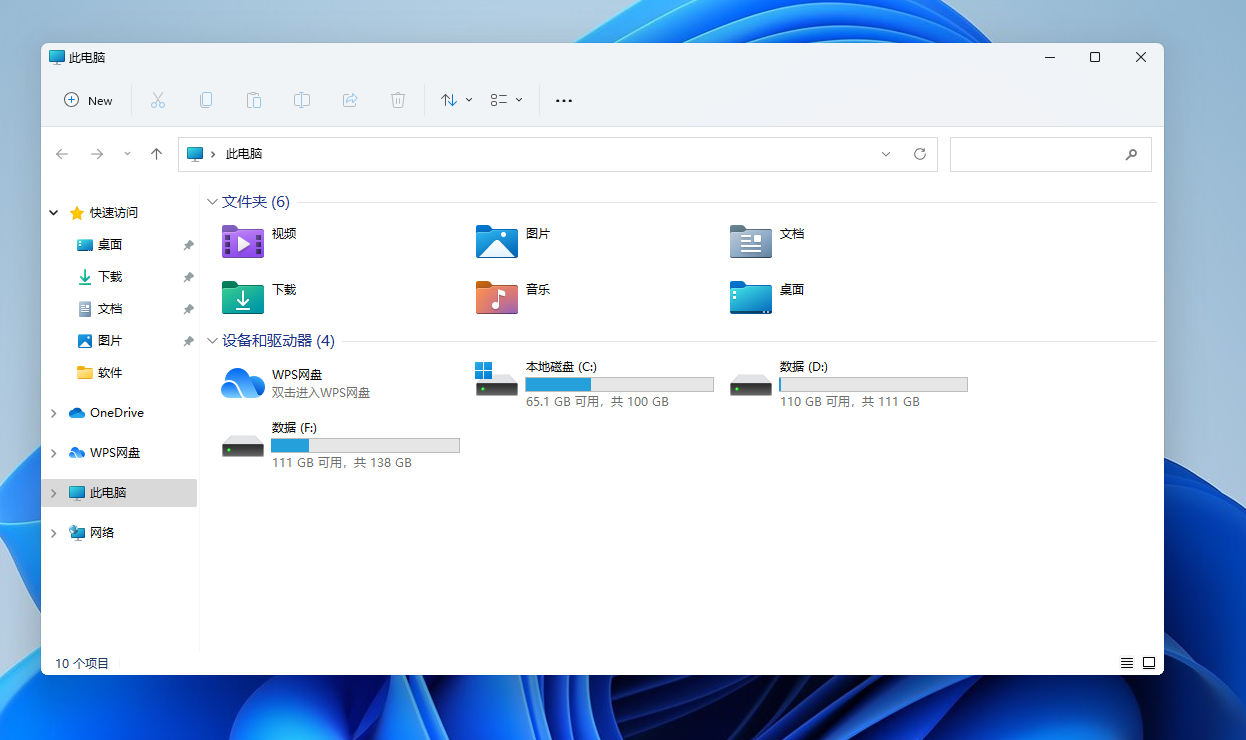Refresh the current folder view

point(920,154)
